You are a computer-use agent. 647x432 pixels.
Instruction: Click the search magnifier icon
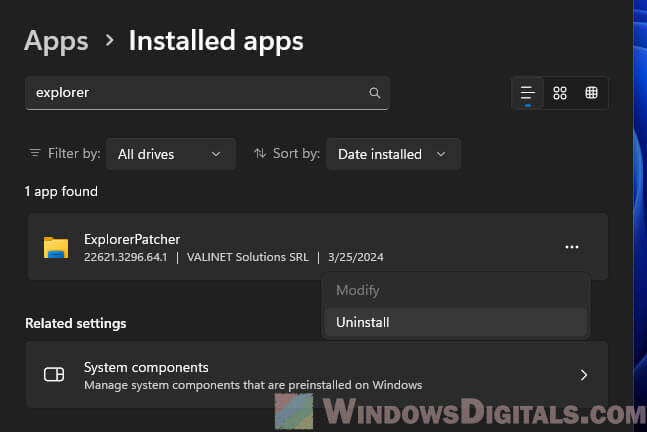[374, 93]
